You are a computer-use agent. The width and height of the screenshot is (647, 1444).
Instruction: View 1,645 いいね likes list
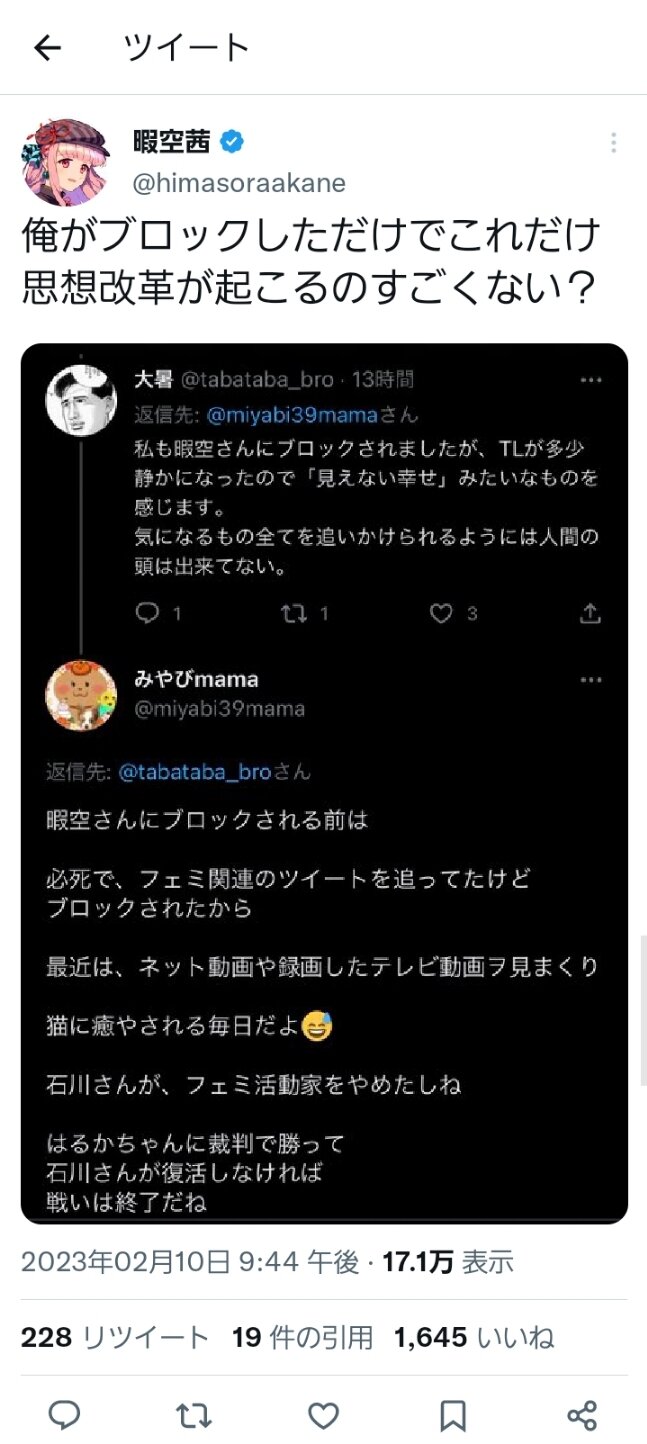(474, 1337)
